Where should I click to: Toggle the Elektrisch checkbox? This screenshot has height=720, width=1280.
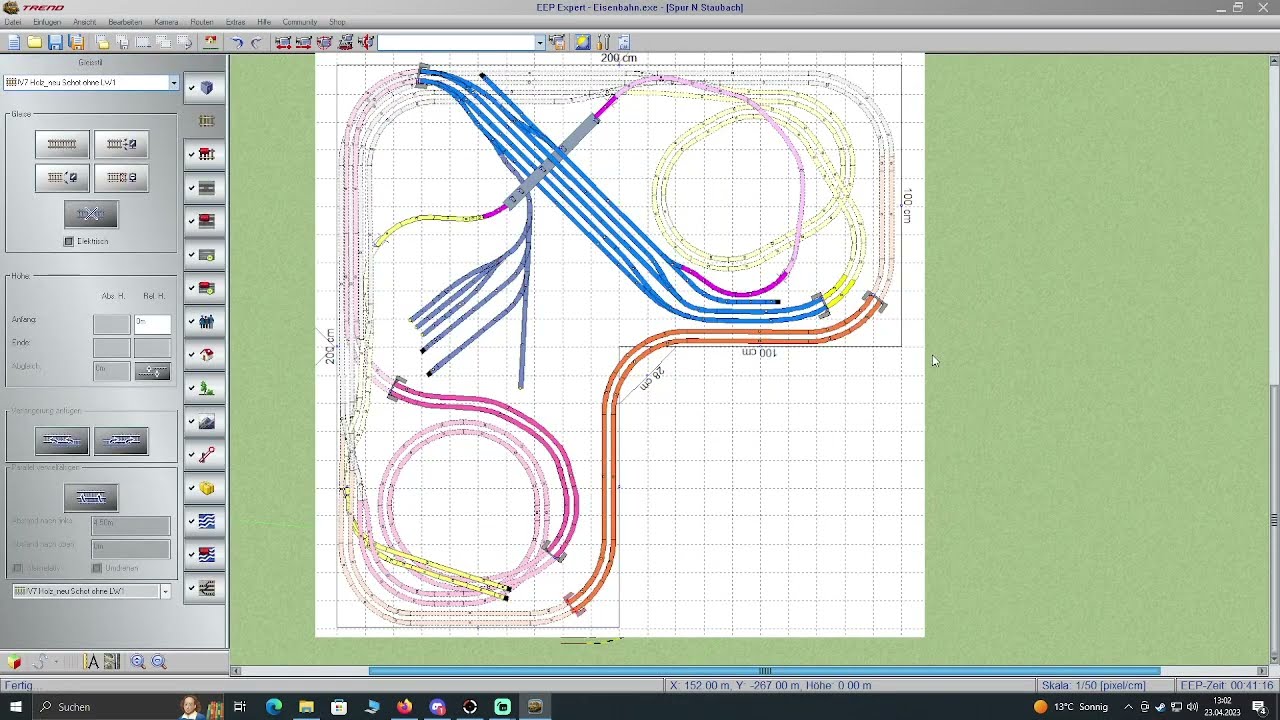pos(69,241)
